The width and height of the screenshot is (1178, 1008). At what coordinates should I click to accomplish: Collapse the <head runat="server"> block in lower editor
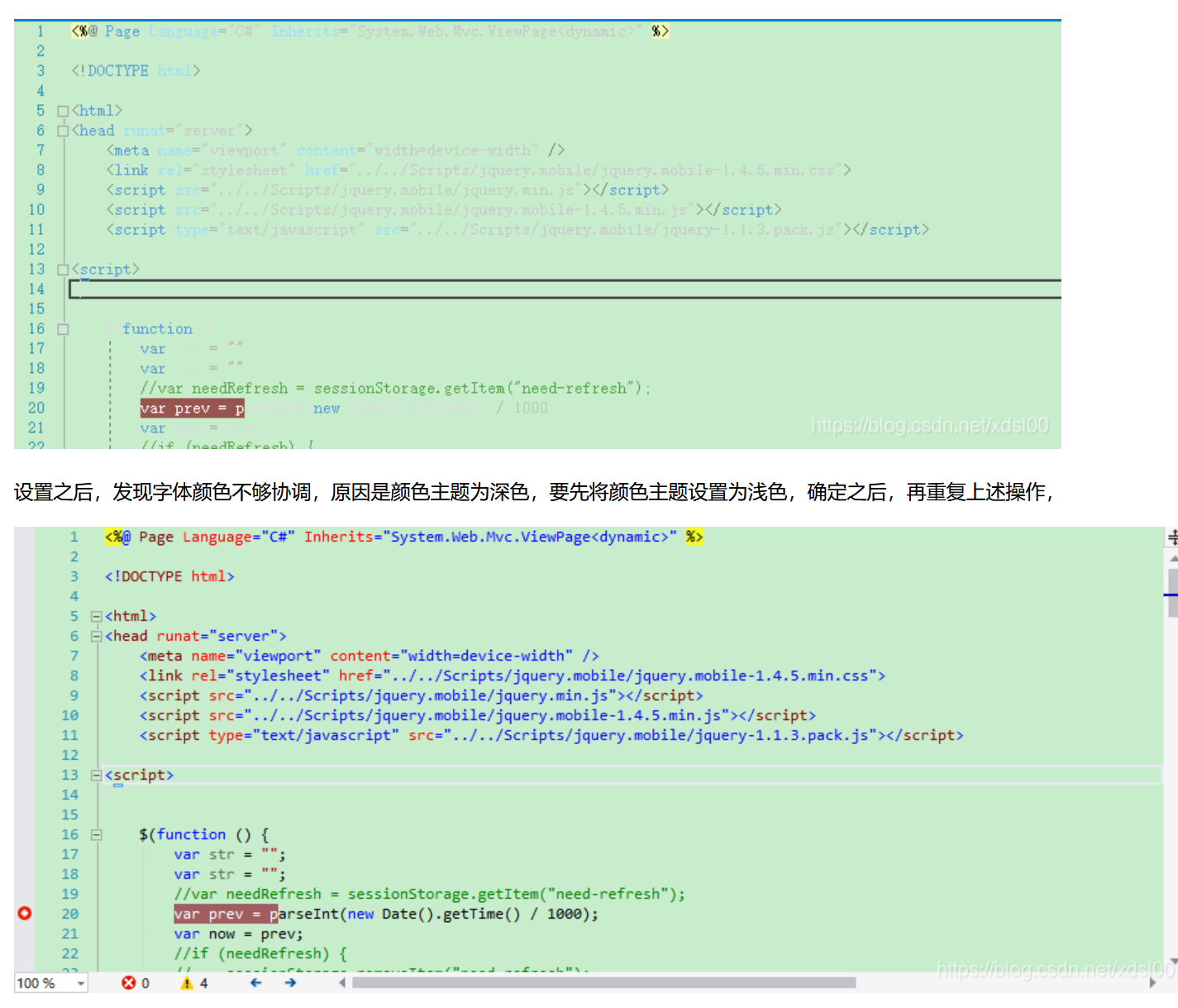tap(96, 636)
